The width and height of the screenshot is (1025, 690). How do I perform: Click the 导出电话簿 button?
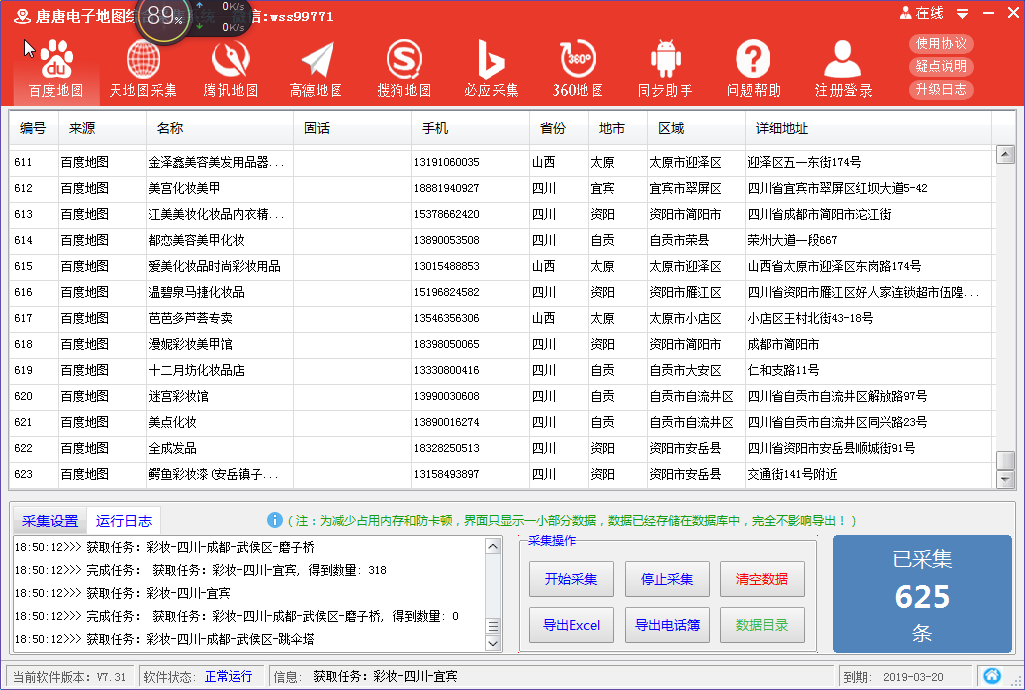667,625
